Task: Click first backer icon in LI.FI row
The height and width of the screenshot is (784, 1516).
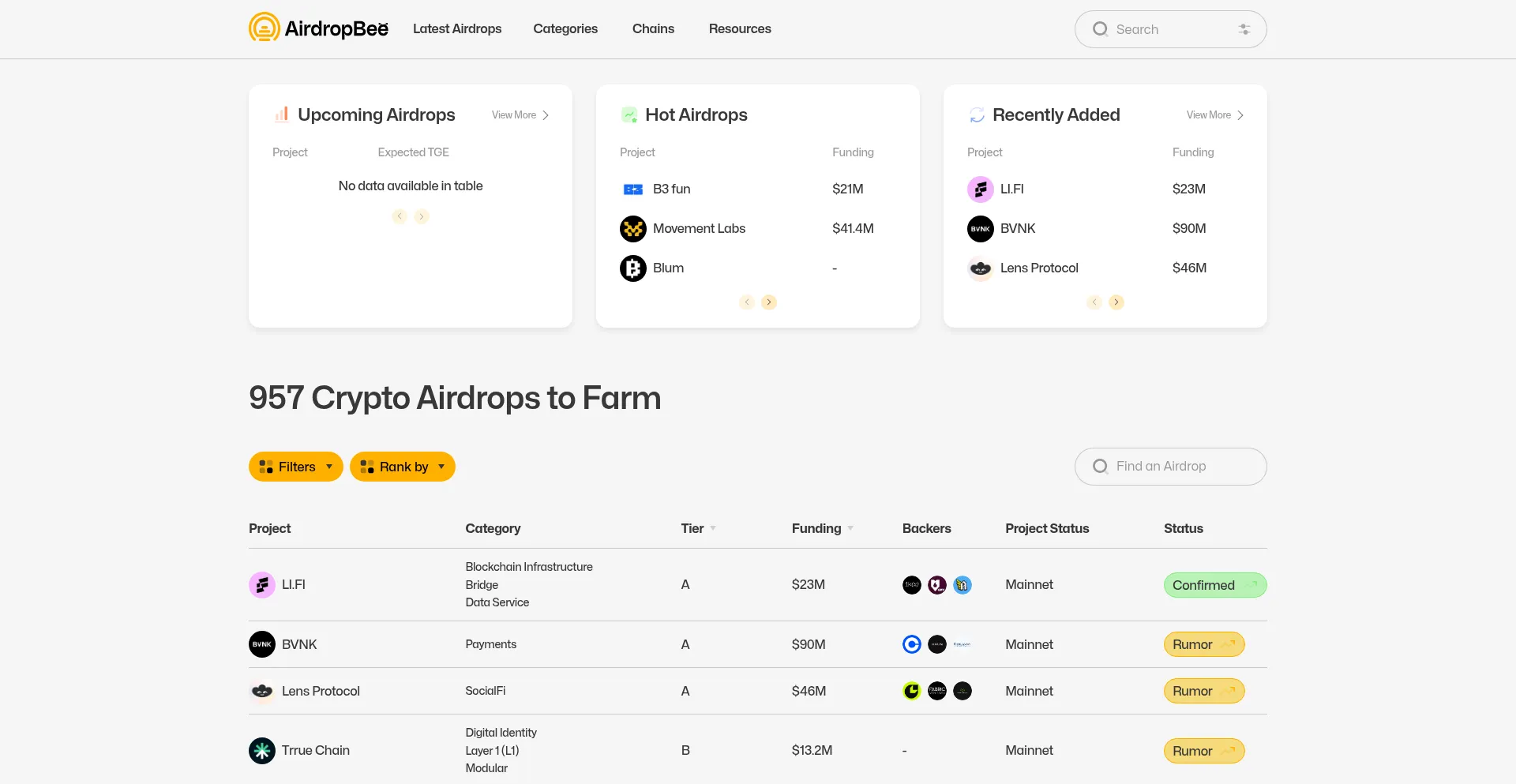Action: [912, 585]
